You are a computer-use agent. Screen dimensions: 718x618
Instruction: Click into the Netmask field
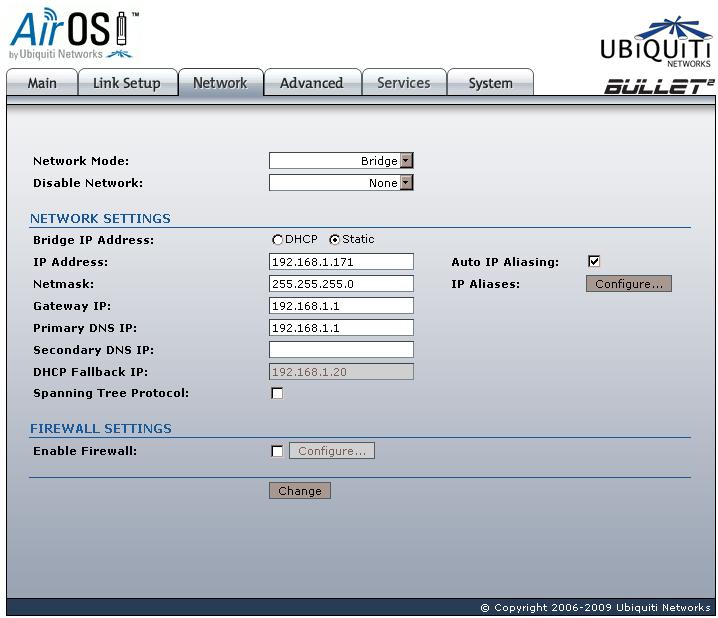tap(341, 284)
